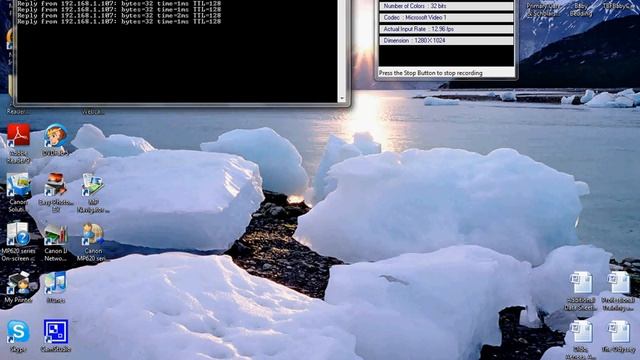Click the Dimension : 1280 X 1024 row

click(x=446, y=40)
